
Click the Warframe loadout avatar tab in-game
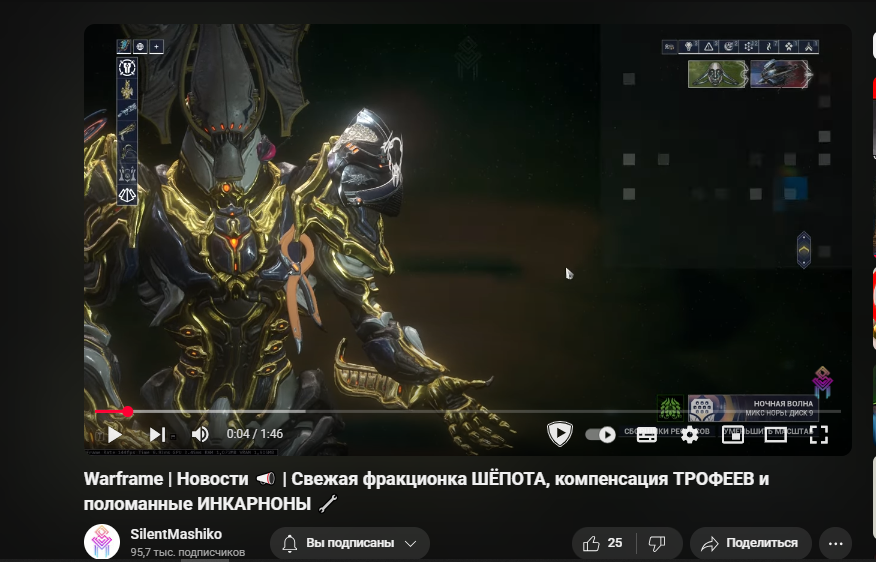[123, 46]
